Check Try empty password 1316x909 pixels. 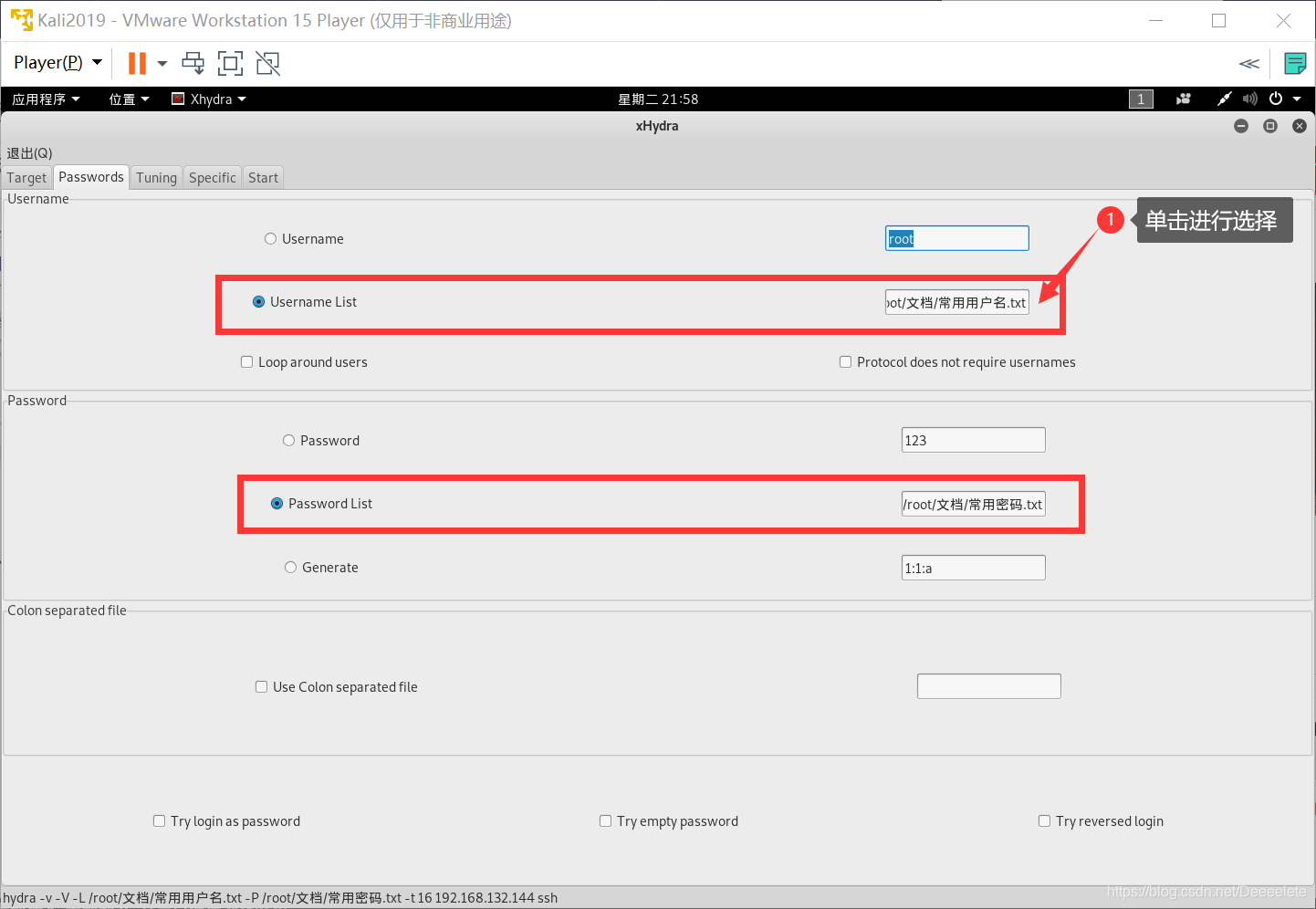[605, 821]
